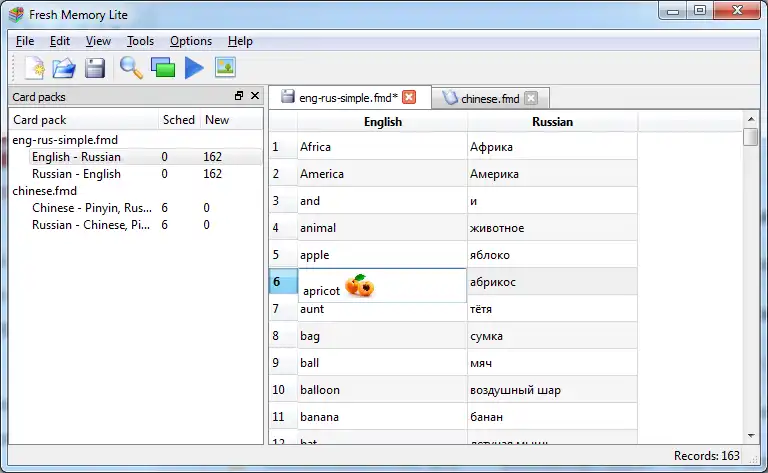Select eng-rus-simple.fmd in card packs tree

(65, 140)
